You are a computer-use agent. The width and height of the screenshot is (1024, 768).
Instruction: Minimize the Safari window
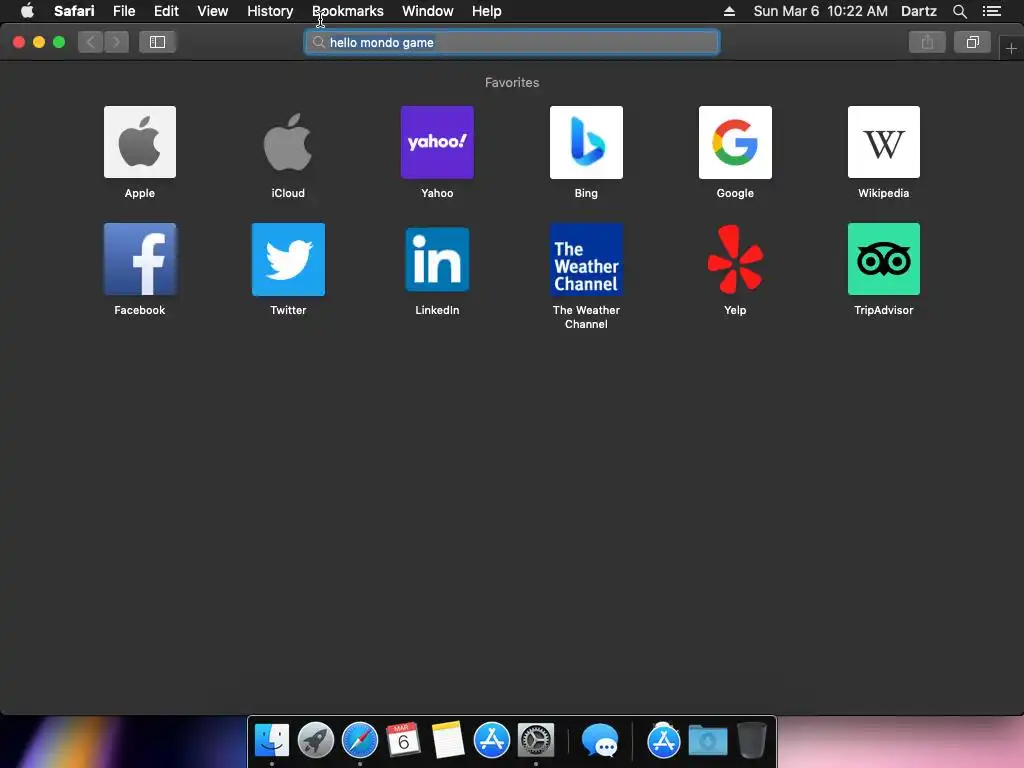point(39,42)
